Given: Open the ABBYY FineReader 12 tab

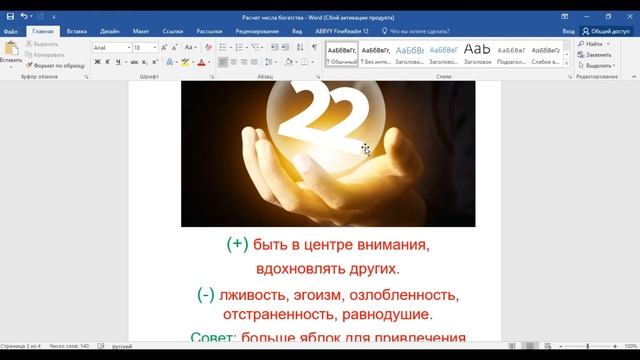Looking at the screenshot, I should click(x=342, y=31).
